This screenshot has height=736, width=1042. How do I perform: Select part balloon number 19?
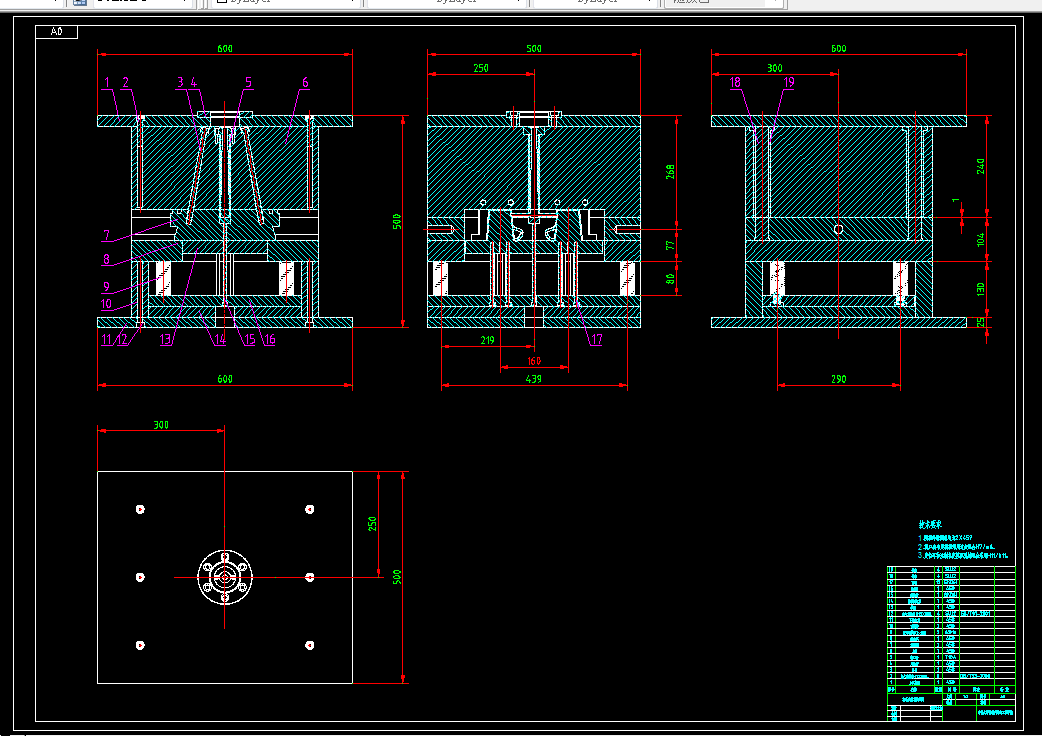pos(789,82)
